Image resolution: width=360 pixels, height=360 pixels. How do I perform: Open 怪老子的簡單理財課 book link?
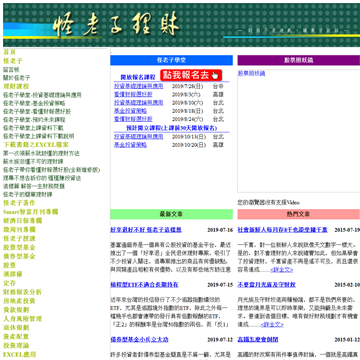(x=28, y=194)
